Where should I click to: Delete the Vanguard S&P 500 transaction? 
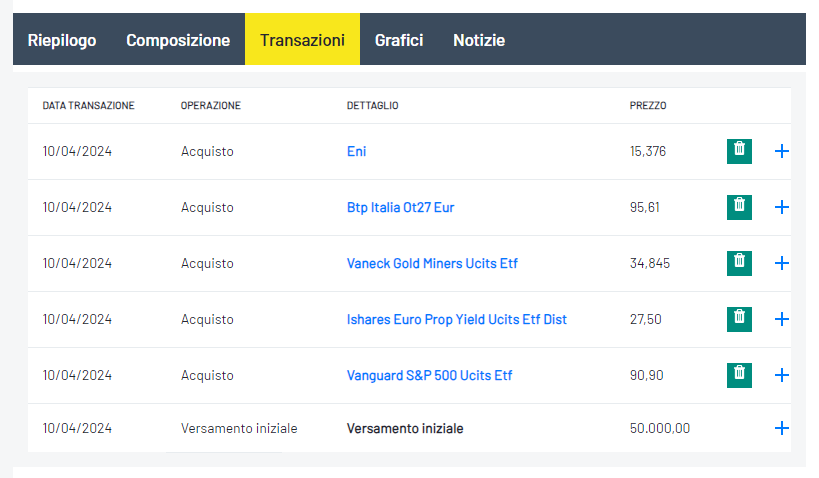(x=739, y=375)
